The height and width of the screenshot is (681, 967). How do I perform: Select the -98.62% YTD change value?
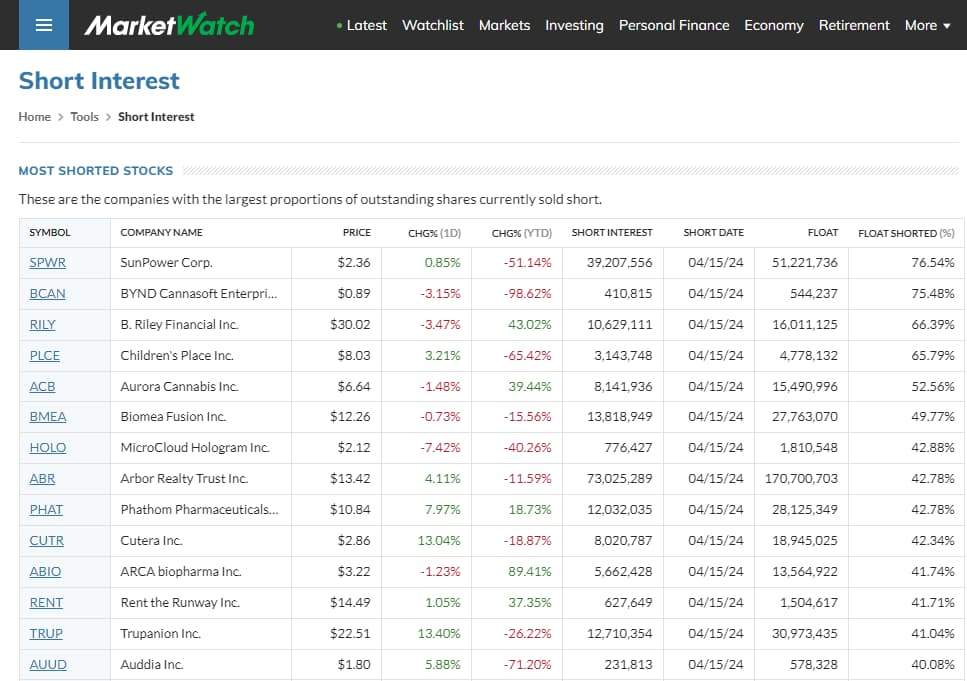pyautogui.click(x=527, y=294)
